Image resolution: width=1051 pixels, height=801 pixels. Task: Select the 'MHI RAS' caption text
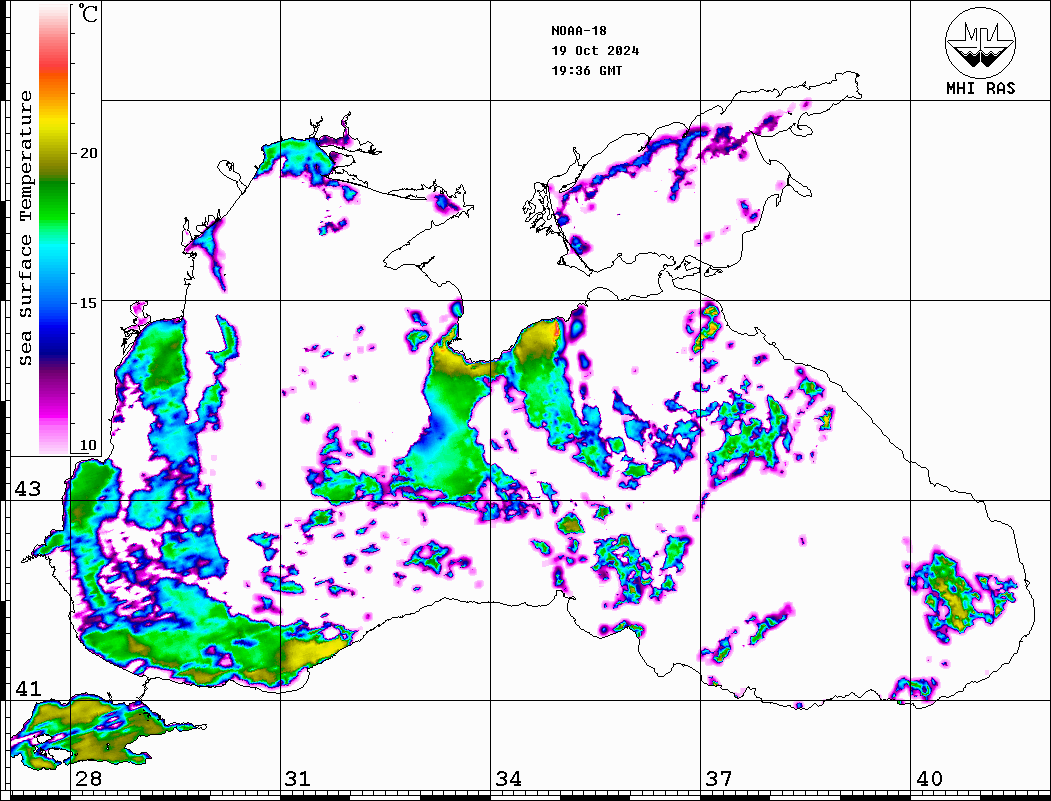pos(980,88)
